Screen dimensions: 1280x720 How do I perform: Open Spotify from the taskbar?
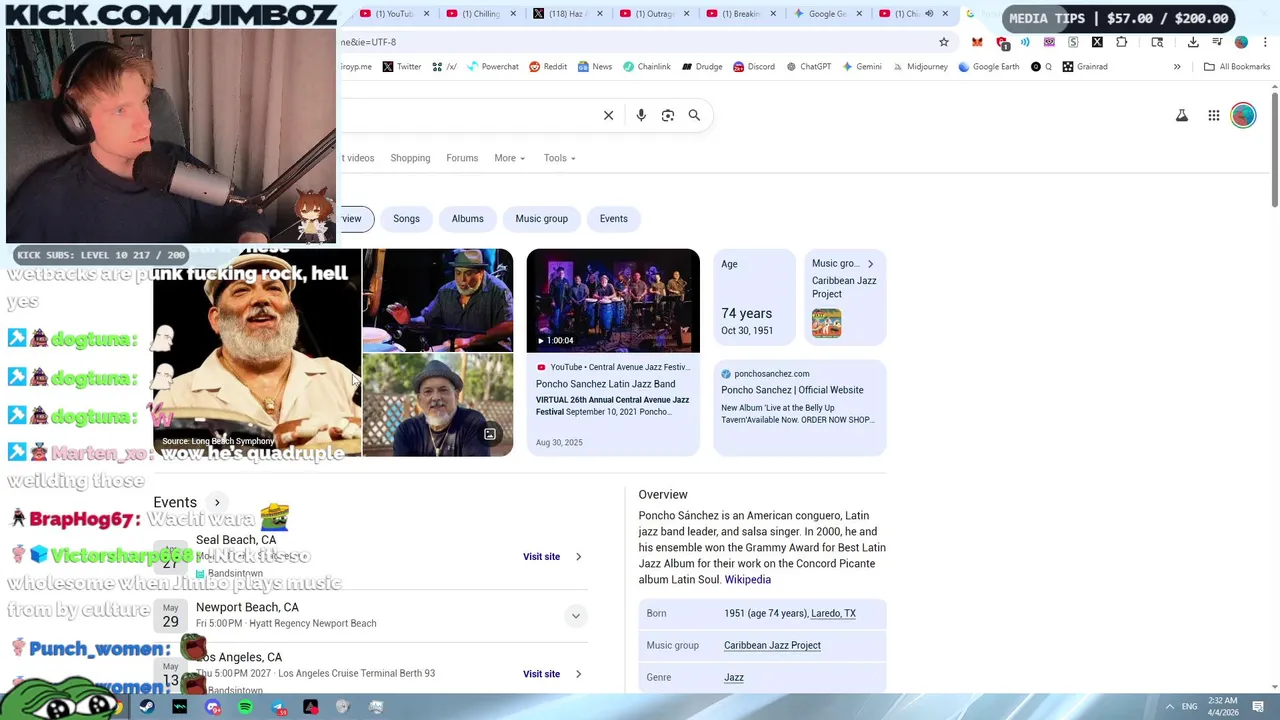245,707
